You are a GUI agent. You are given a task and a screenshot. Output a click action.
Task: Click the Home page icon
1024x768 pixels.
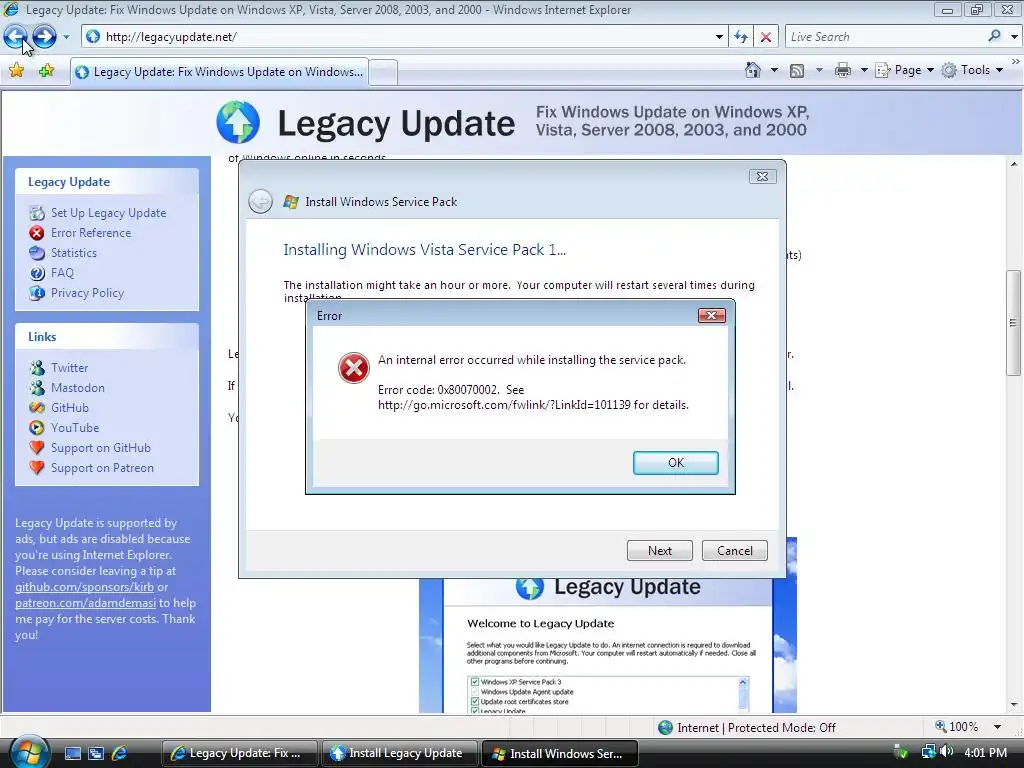(753, 70)
